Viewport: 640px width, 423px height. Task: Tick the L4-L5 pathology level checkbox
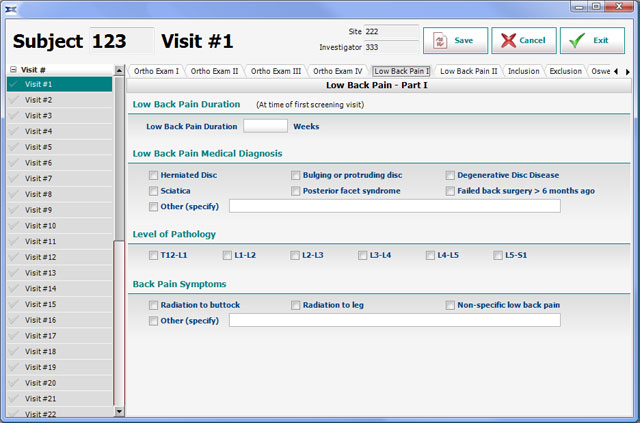431,255
